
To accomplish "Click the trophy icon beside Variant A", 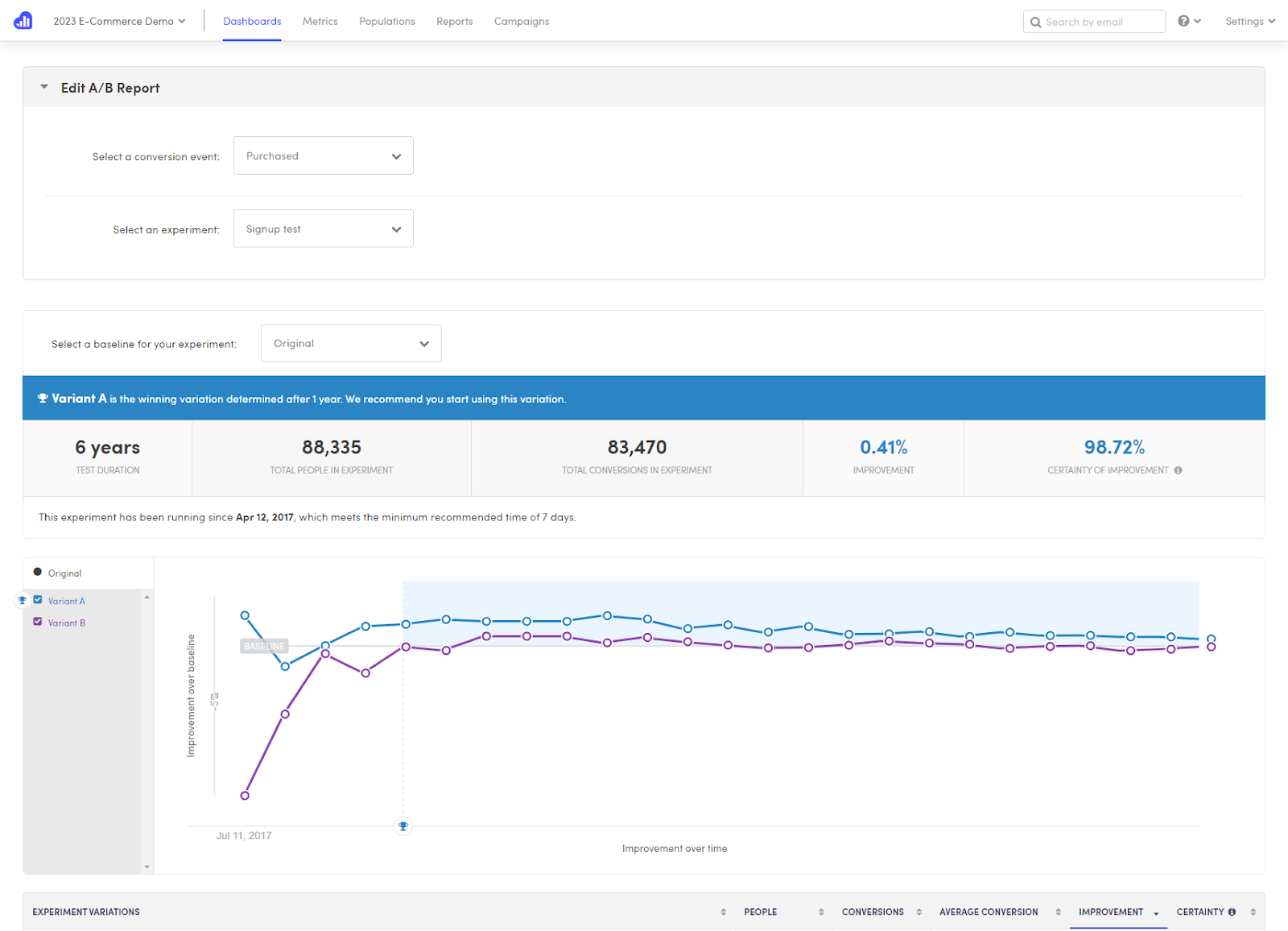I will tap(22, 600).
